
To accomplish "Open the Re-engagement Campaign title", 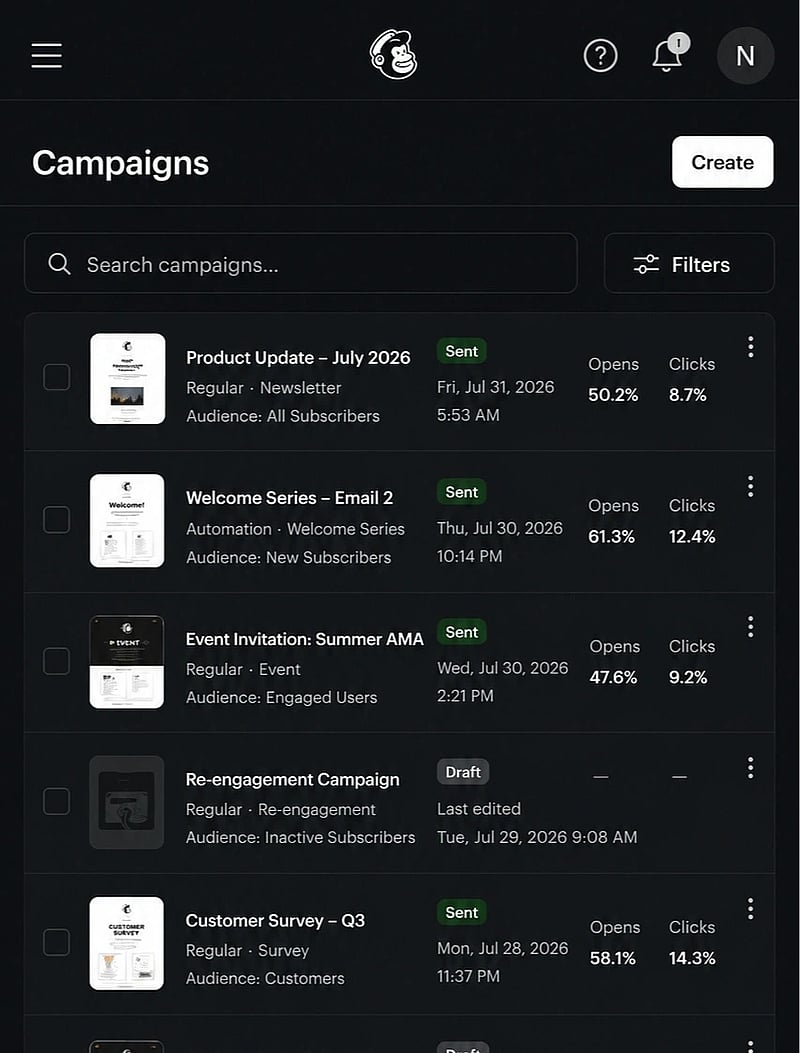I will pyautogui.click(x=293, y=780).
